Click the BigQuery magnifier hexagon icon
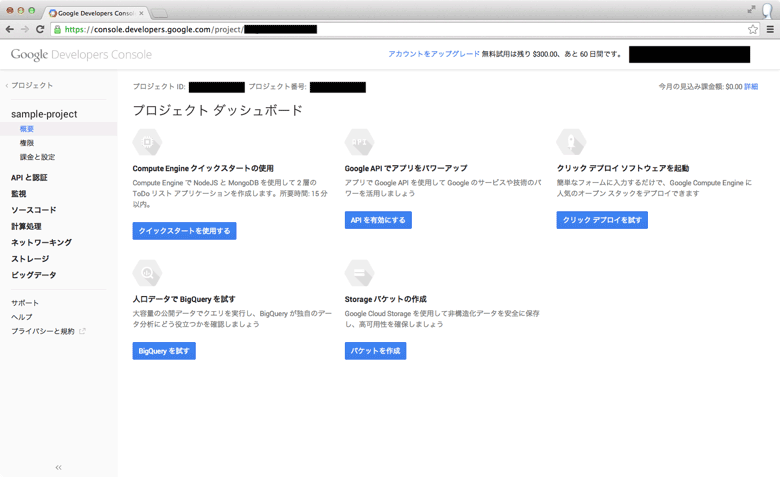 pos(147,273)
